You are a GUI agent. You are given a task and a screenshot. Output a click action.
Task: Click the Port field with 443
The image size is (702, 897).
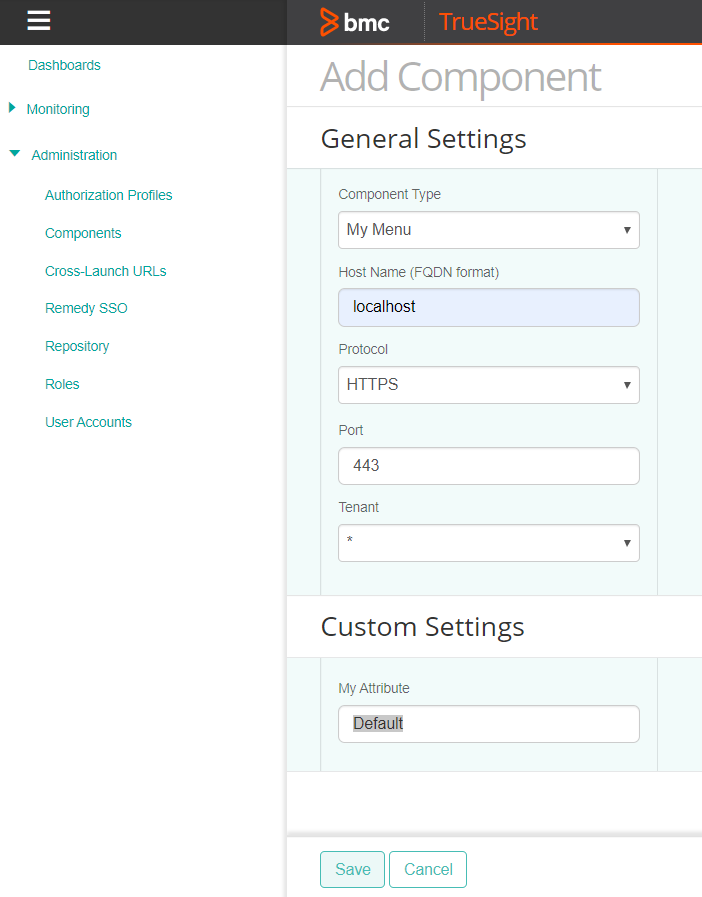(489, 466)
